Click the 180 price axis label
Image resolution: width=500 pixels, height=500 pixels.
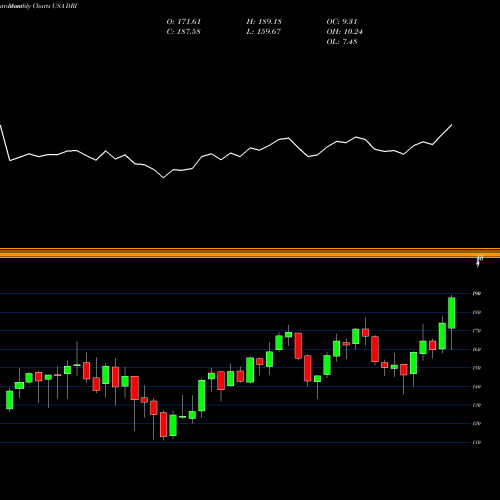coord(477,312)
